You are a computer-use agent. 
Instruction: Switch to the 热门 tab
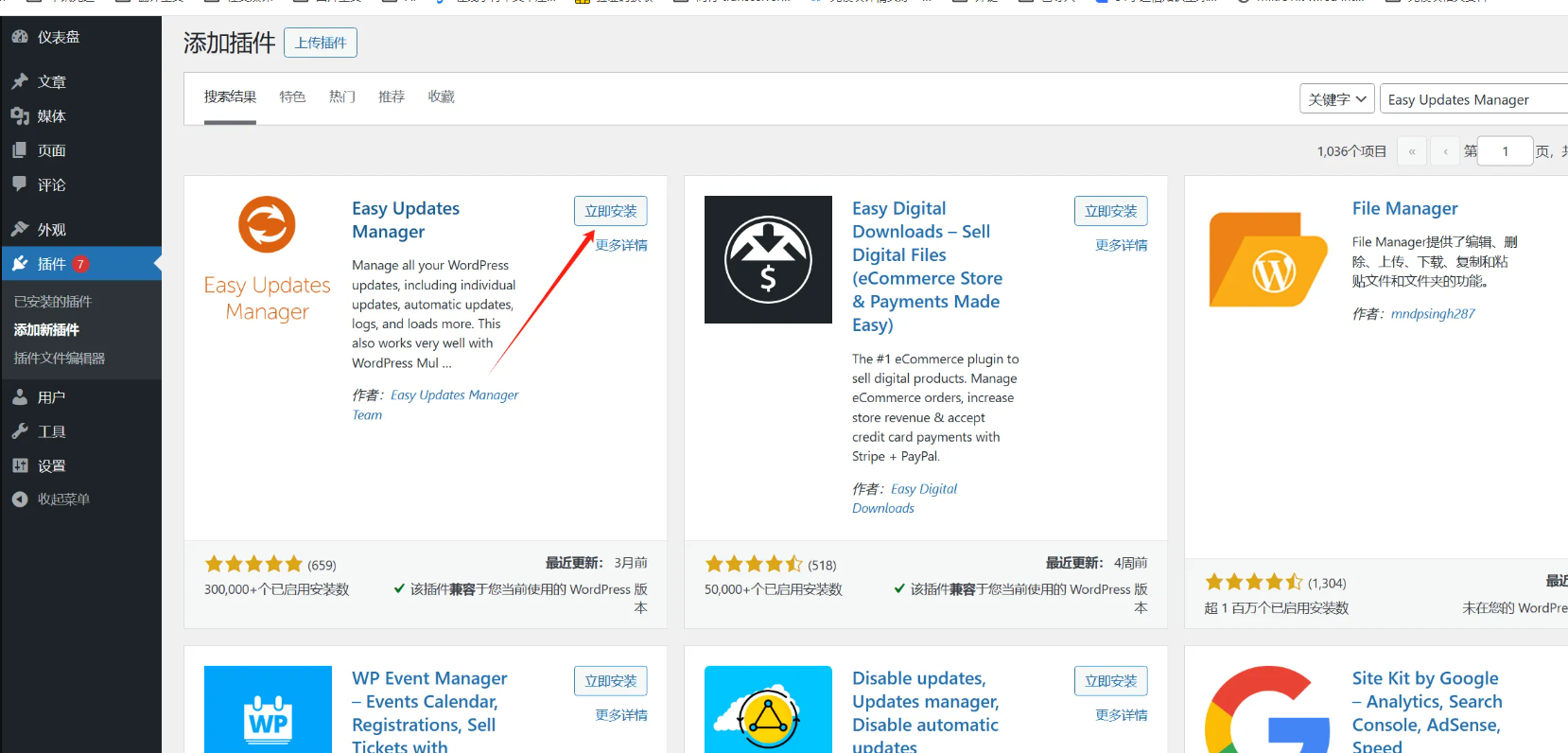(342, 96)
